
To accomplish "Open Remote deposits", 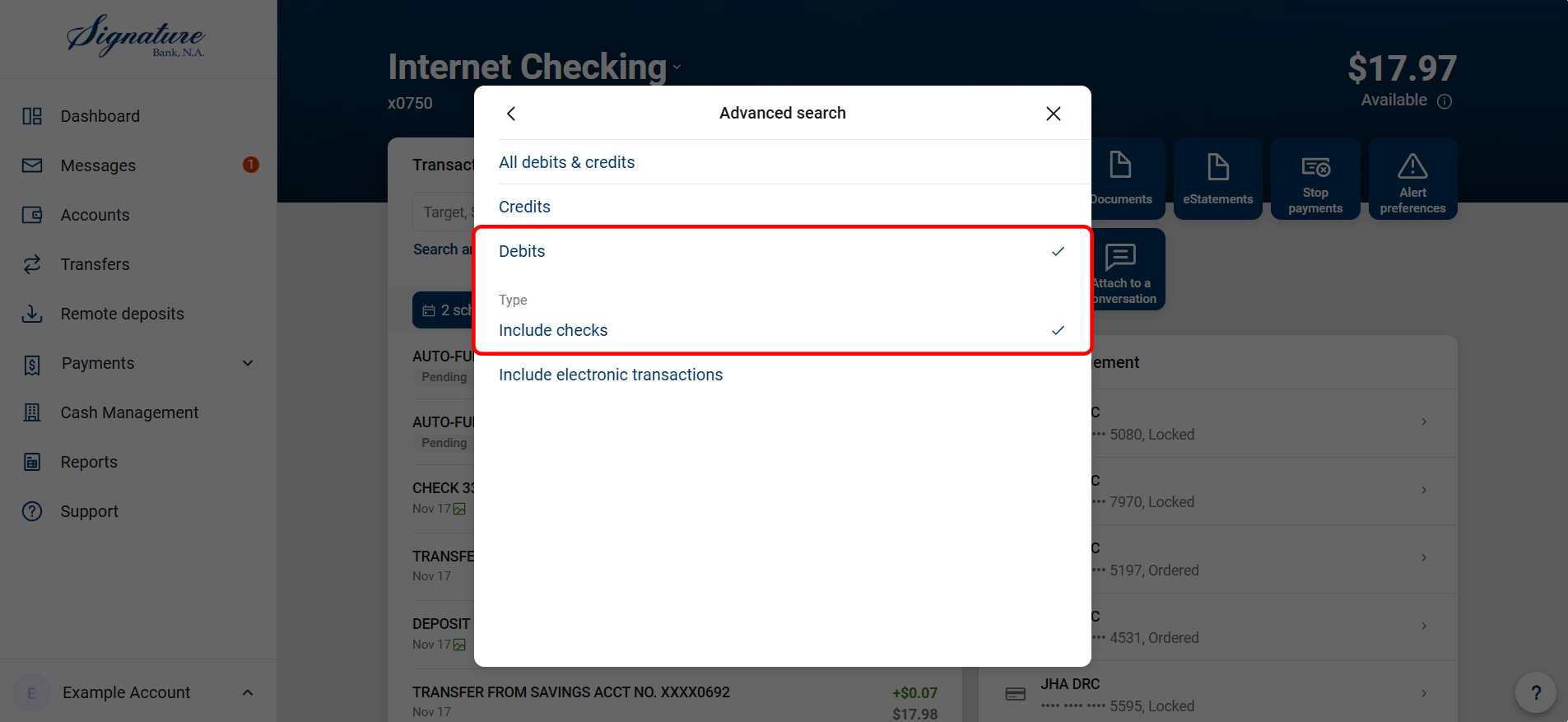I will (x=121, y=313).
